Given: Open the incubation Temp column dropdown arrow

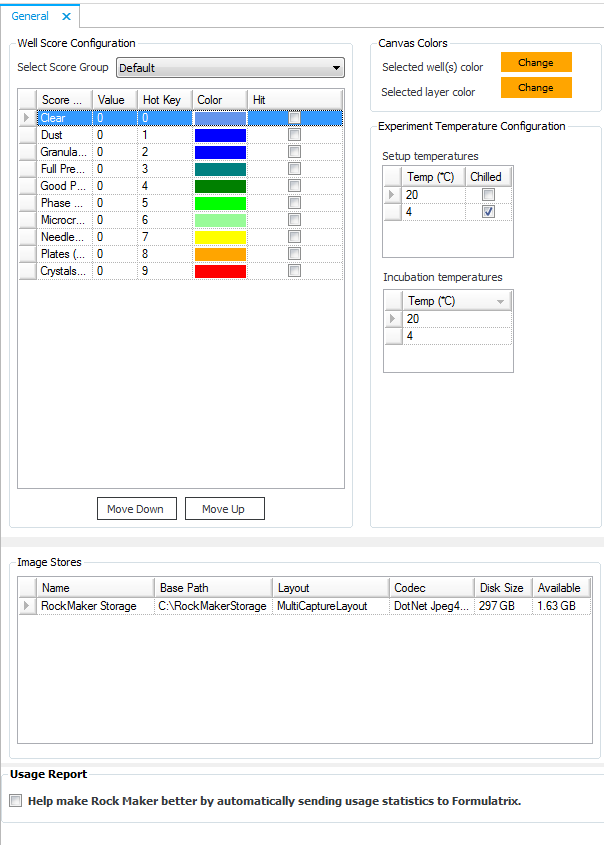Looking at the screenshot, I should click(x=501, y=301).
